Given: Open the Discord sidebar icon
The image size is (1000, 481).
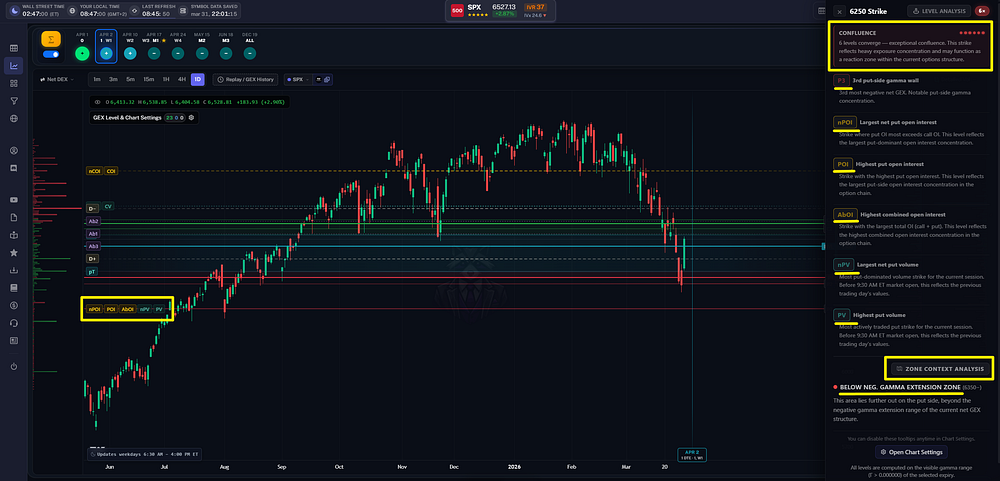Looking at the screenshot, I should [13, 168].
